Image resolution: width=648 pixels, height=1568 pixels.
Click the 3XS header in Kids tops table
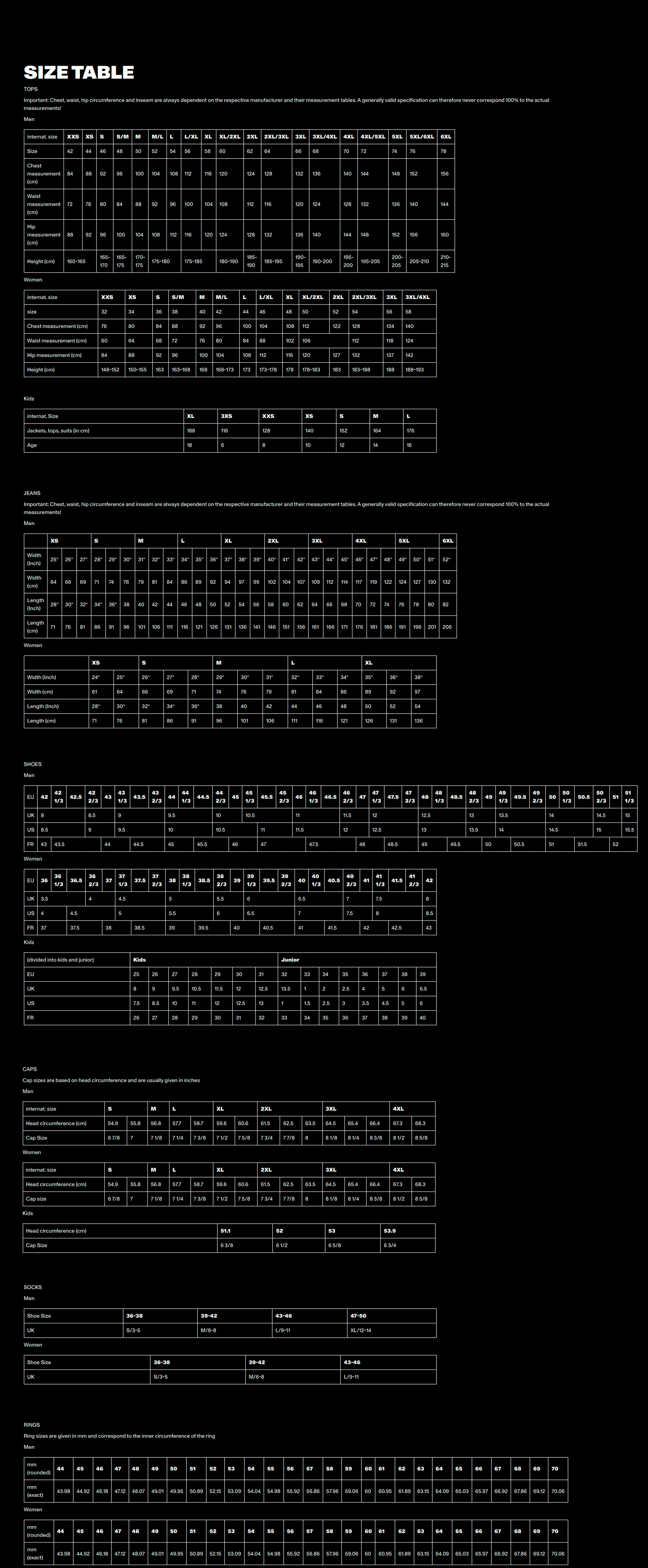tap(226, 416)
